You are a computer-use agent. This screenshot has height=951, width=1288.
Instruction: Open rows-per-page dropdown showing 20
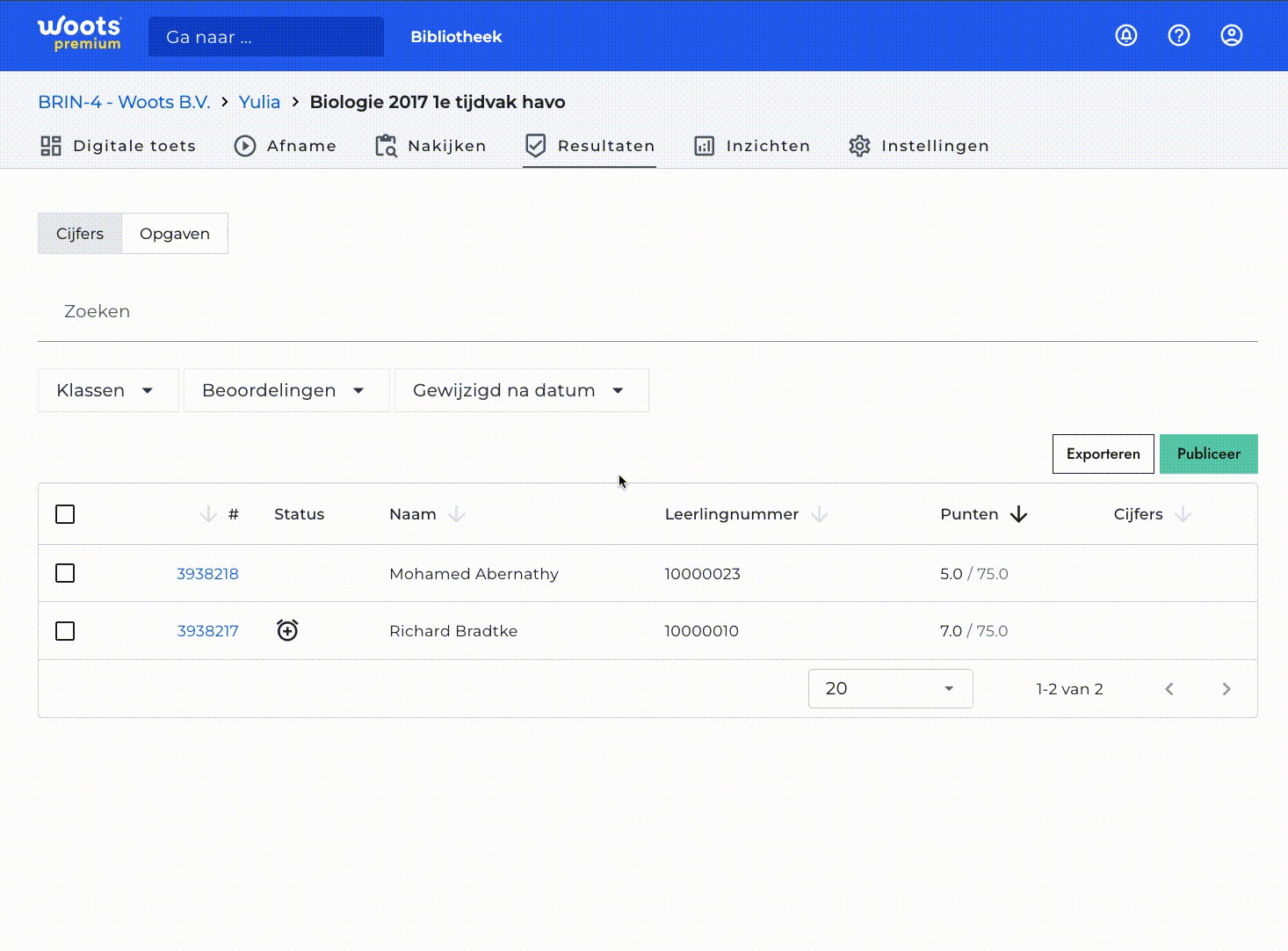890,688
